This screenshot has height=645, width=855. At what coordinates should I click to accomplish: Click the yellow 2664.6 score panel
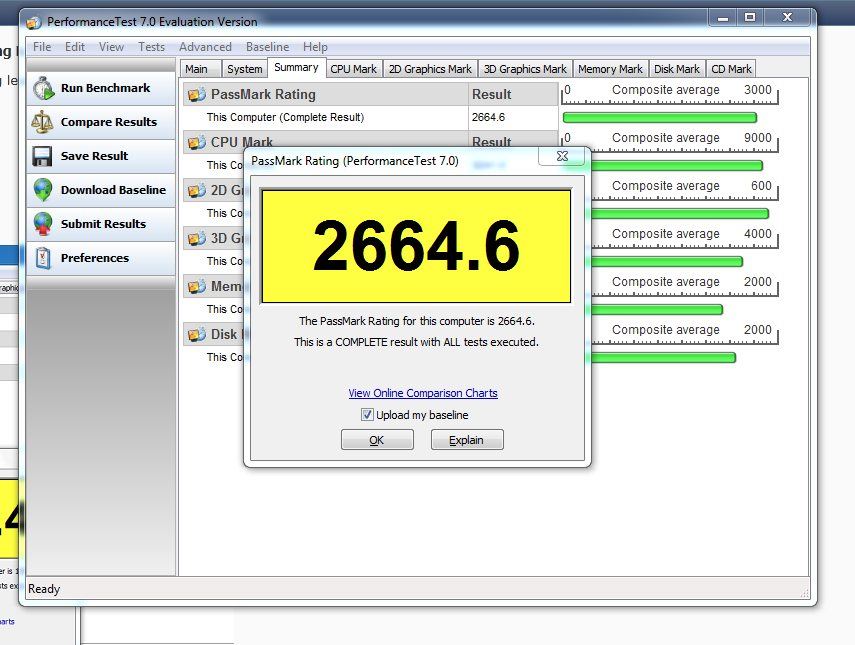pyautogui.click(x=416, y=246)
